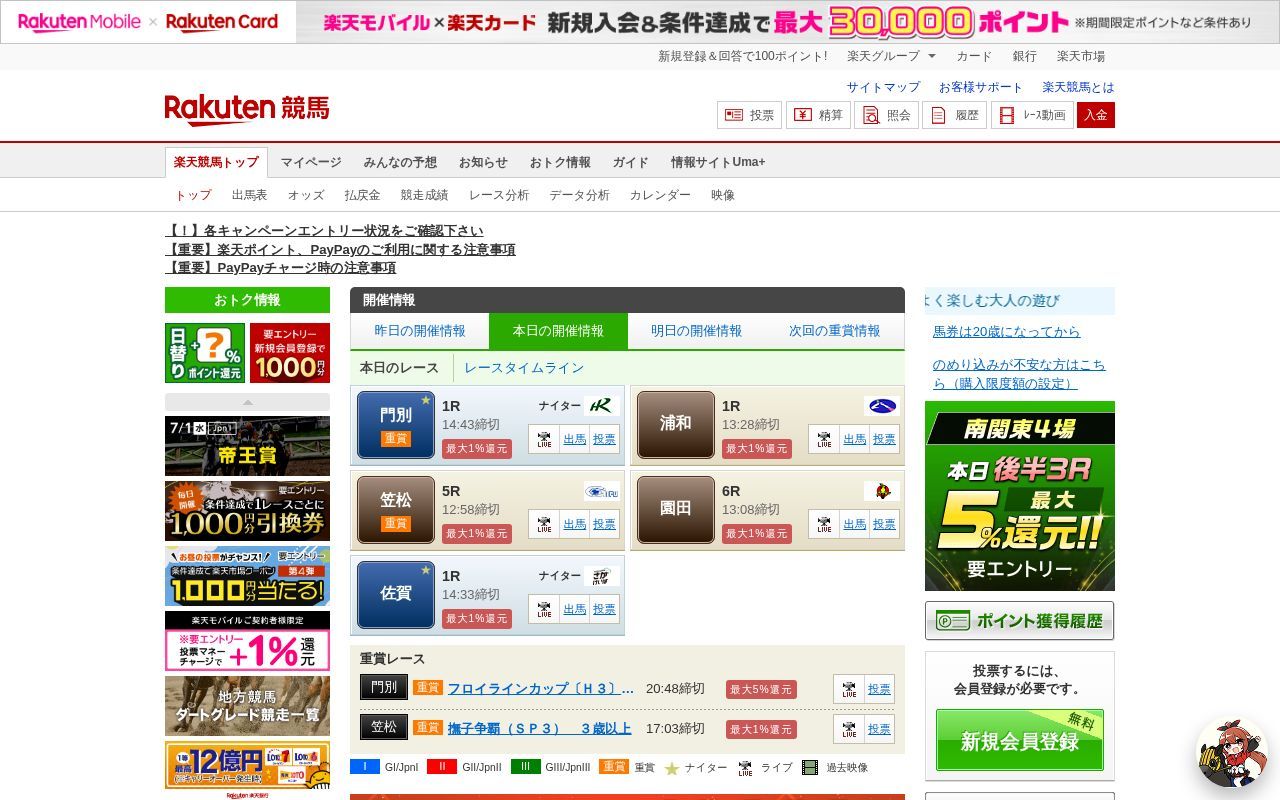Open the 門別 racecourse button
Image resolution: width=1280 pixels, height=800 pixels.
pyautogui.click(x=396, y=424)
